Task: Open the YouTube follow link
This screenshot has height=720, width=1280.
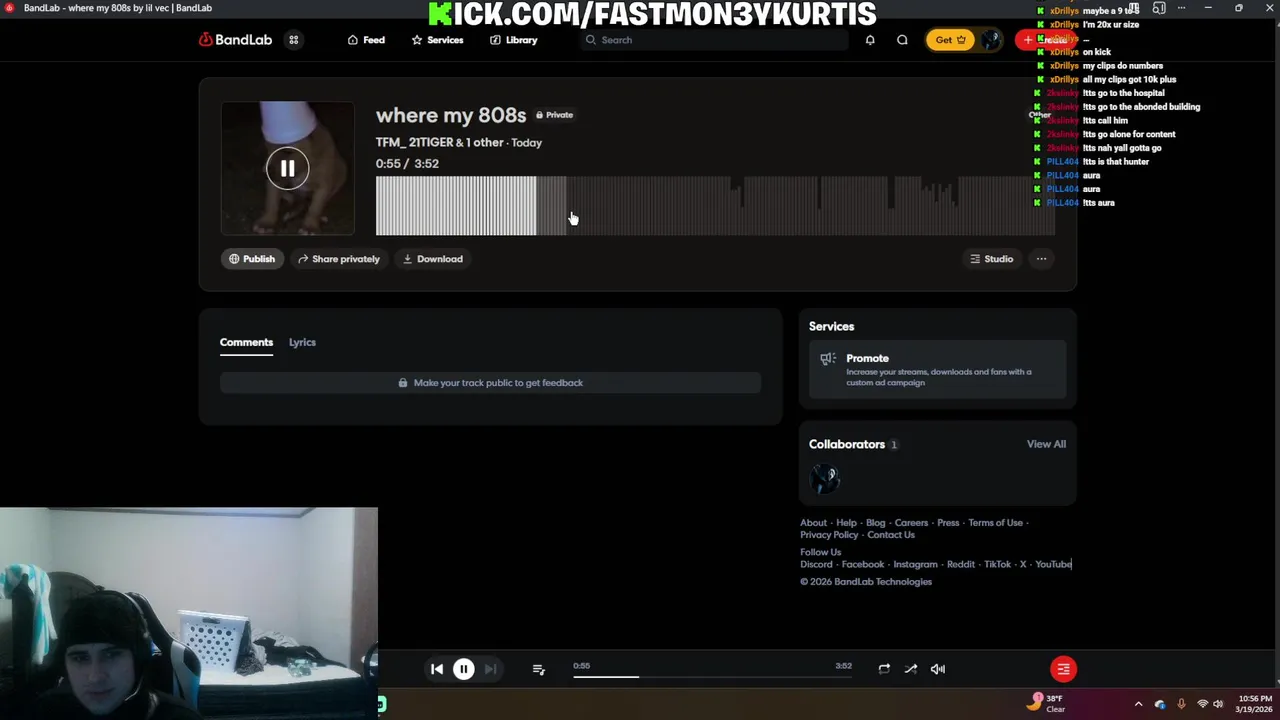Action: coord(1053,564)
